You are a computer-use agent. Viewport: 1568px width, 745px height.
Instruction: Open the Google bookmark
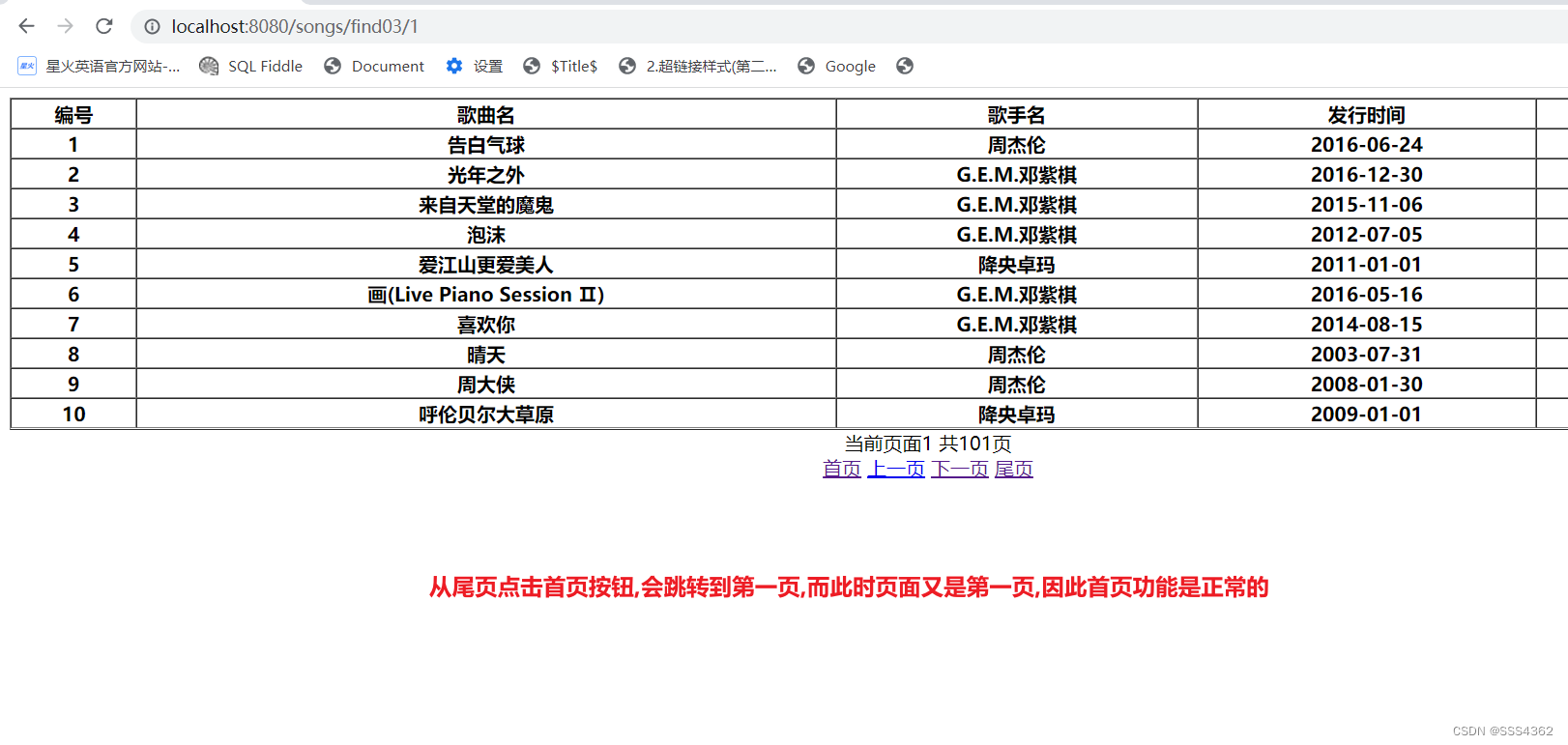(836, 66)
